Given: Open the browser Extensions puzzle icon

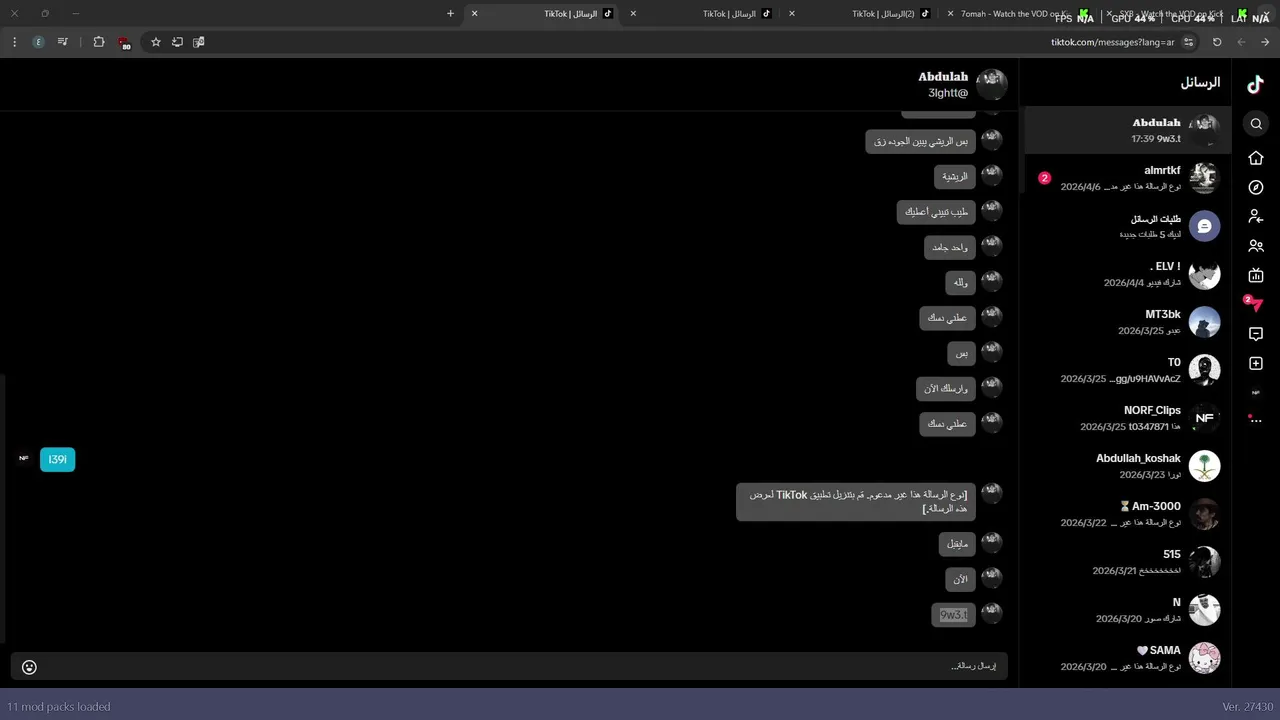Looking at the screenshot, I should 98,42.
